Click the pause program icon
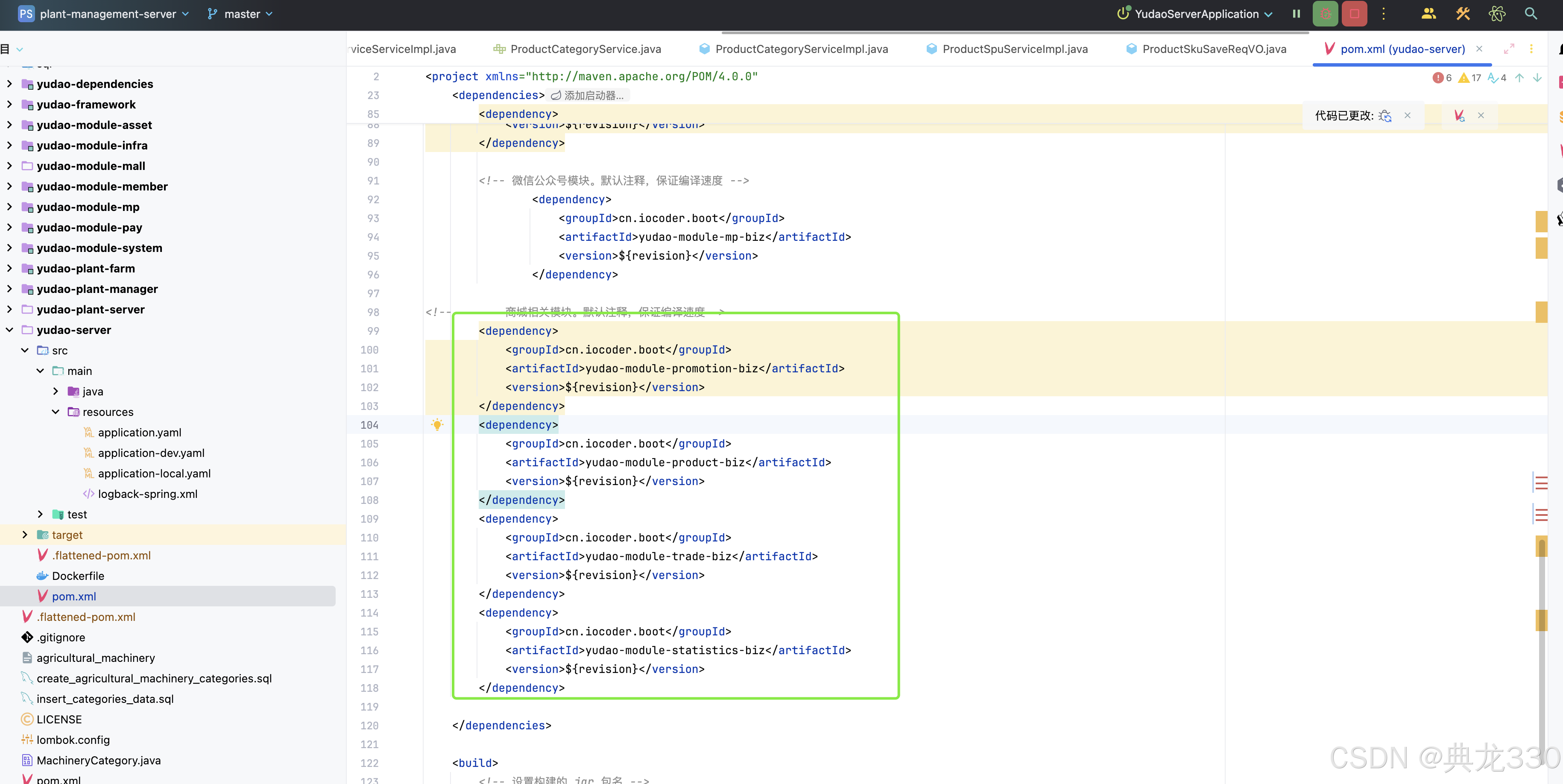This screenshot has height=784, width=1563. 1296,13
